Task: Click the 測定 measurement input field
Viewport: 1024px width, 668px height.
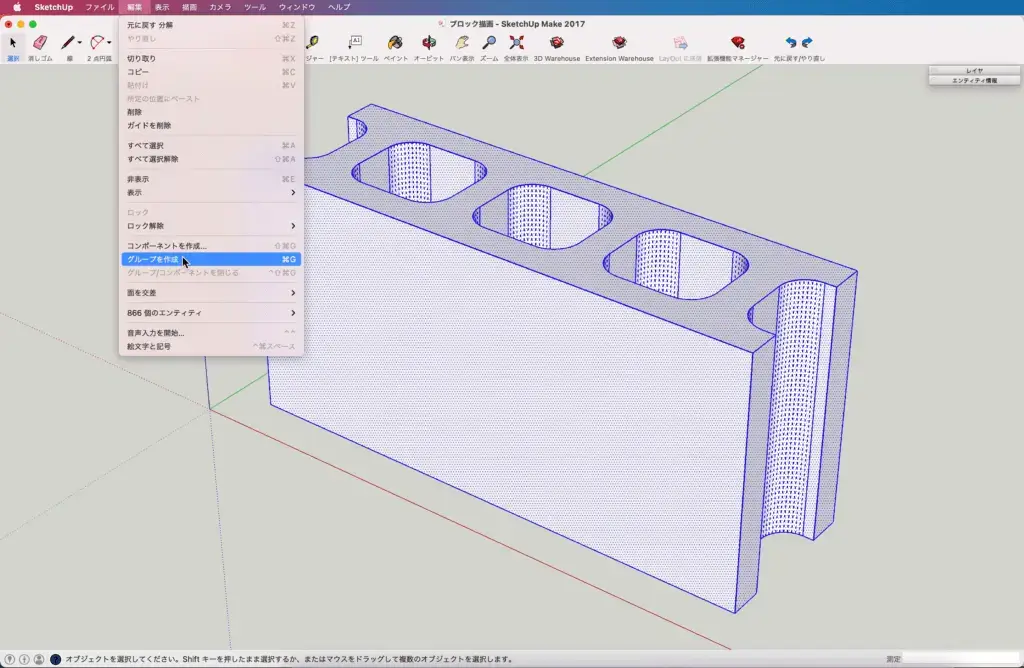Action: (960, 659)
